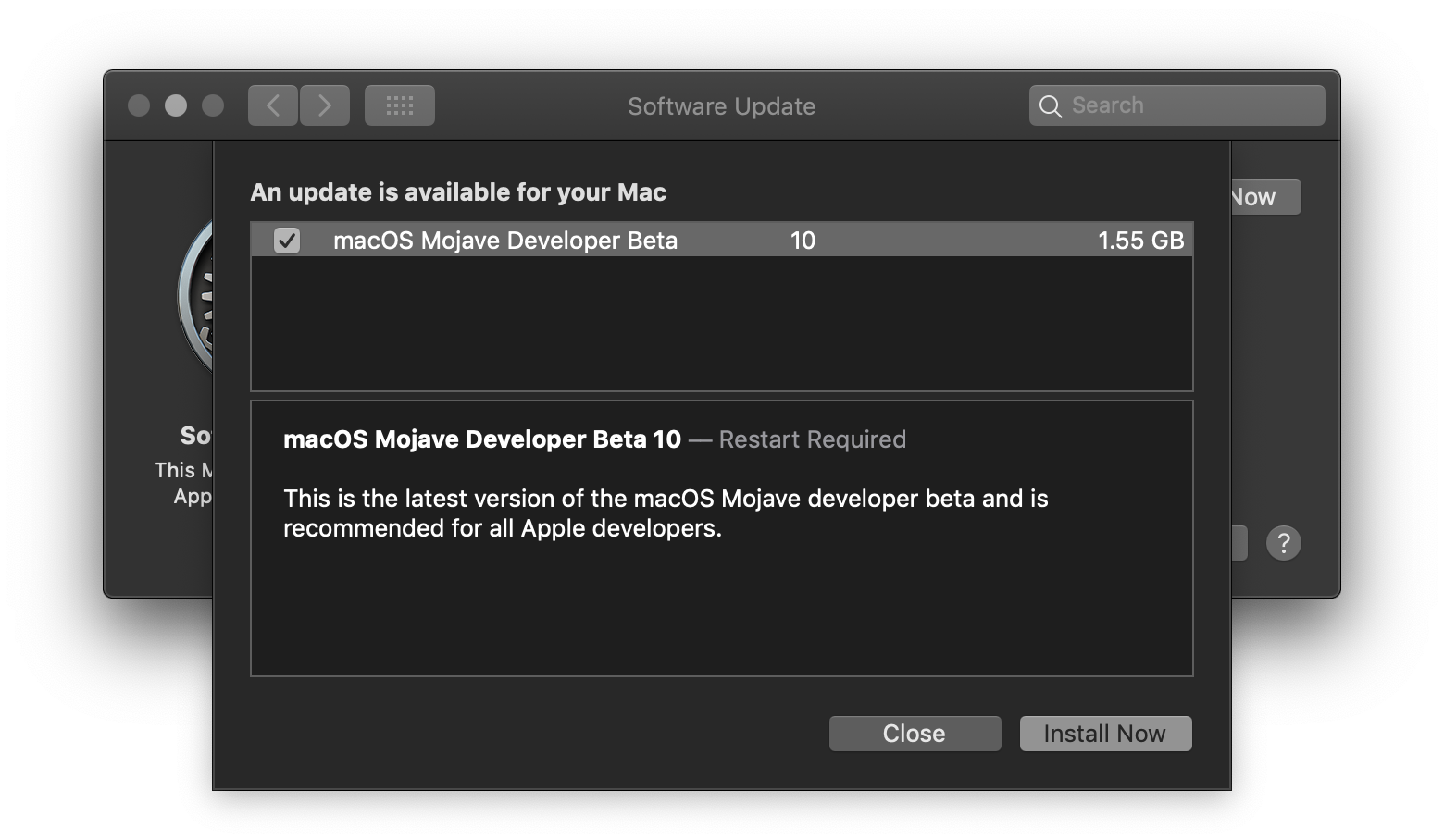Dismiss the sheet with the Close button
The height and width of the screenshot is (840, 1444).
coord(915,734)
